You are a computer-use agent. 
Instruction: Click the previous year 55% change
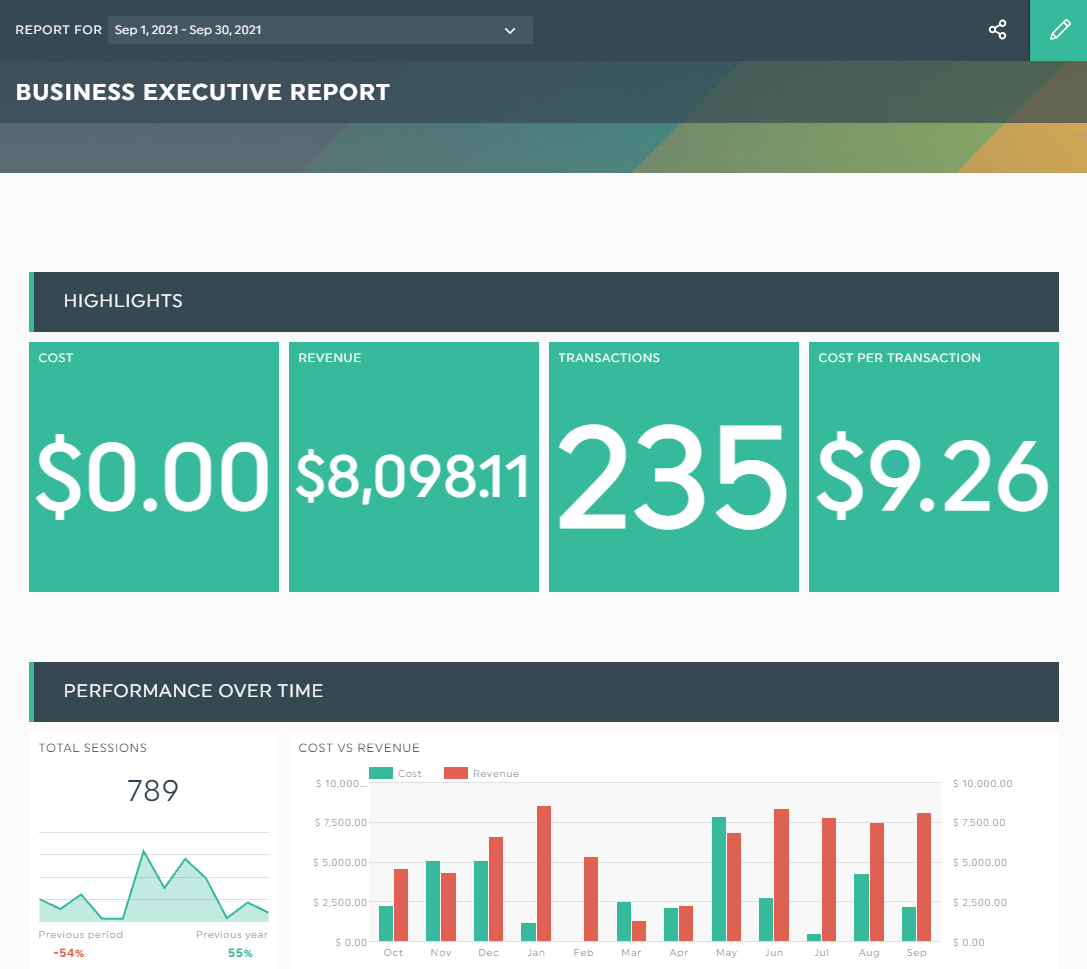coord(240,953)
